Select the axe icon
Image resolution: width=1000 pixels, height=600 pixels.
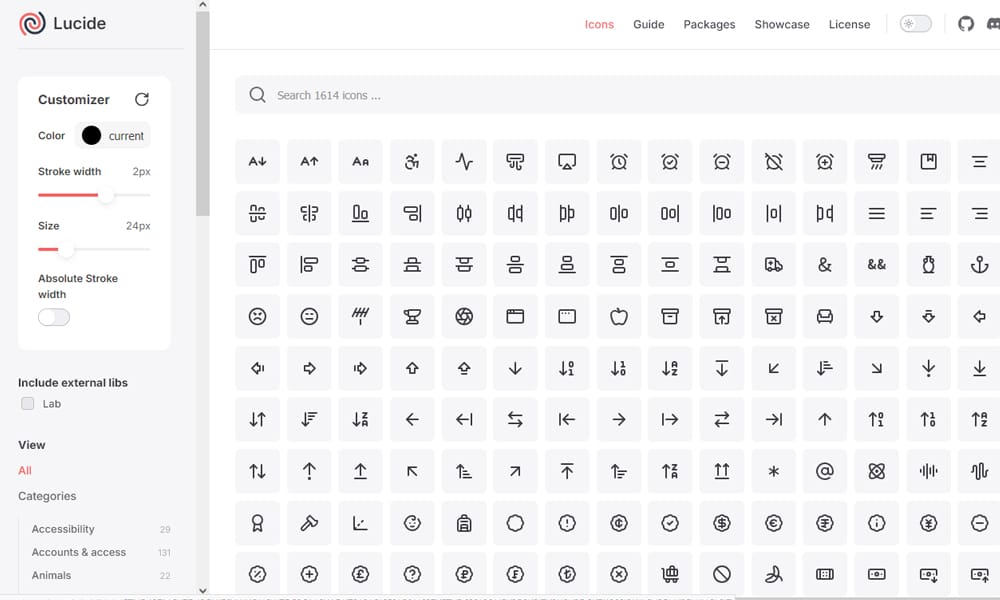point(309,523)
